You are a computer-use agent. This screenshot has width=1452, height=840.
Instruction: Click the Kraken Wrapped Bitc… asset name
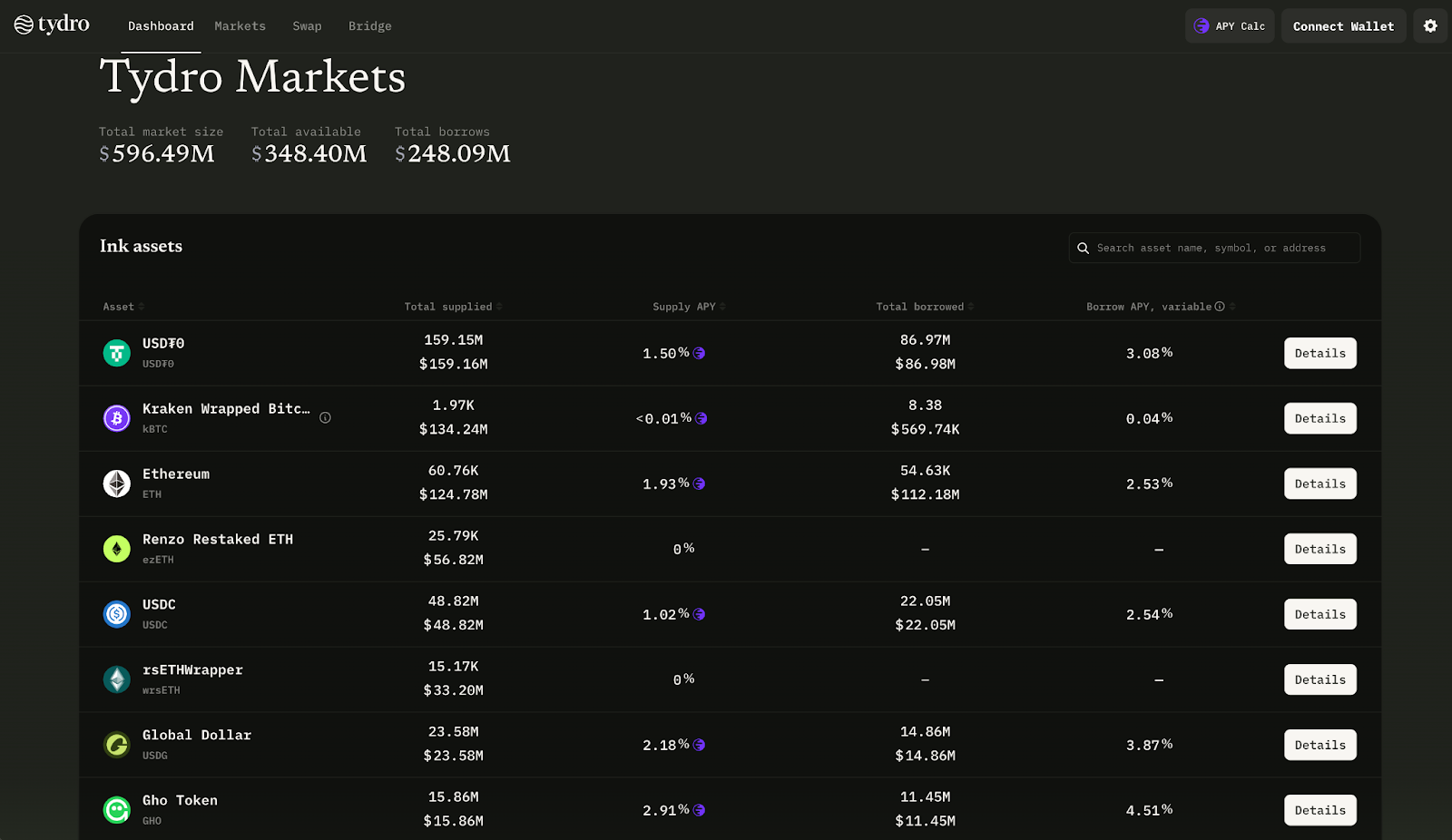click(x=226, y=408)
